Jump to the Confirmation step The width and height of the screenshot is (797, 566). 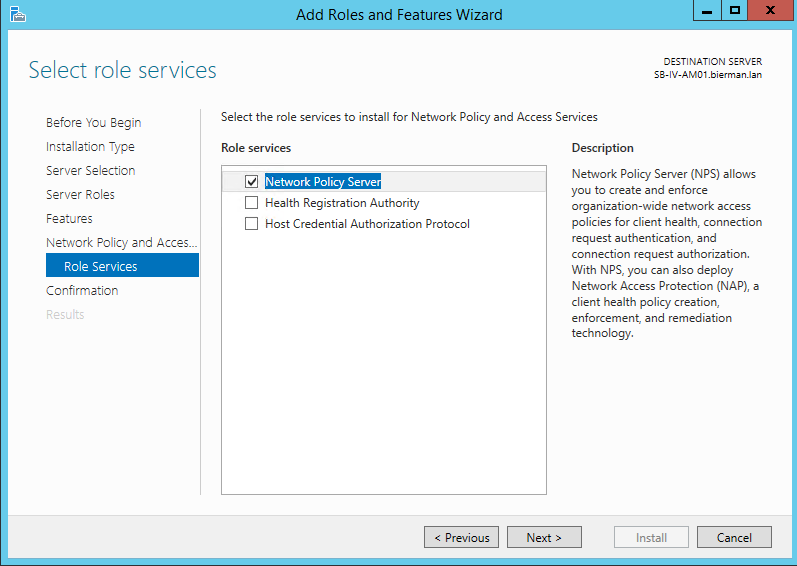pyautogui.click(x=82, y=290)
